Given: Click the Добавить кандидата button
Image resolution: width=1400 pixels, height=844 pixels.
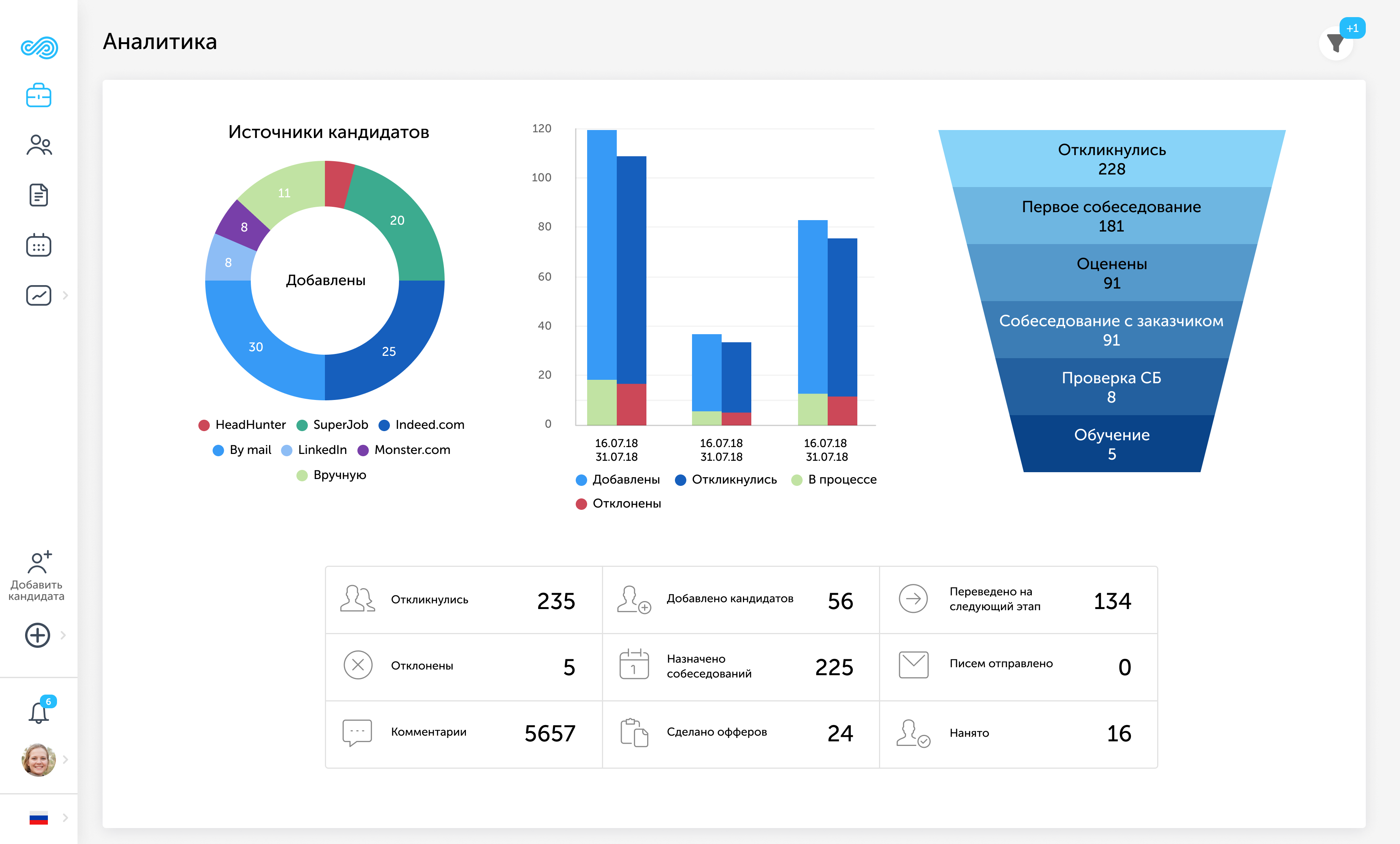Looking at the screenshot, I should (38, 575).
